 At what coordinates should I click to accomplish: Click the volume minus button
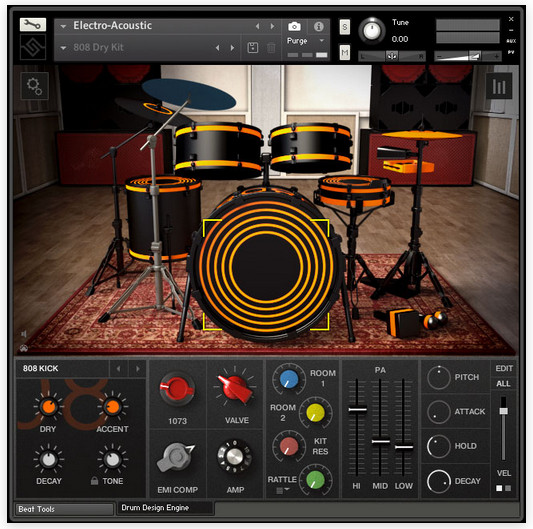(440, 56)
